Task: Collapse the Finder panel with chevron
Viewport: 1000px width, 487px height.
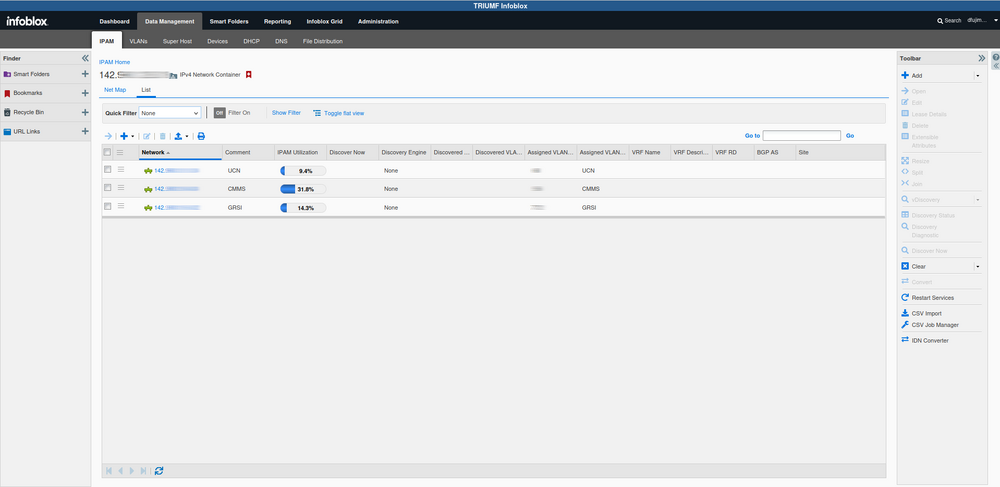Action: click(85, 58)
